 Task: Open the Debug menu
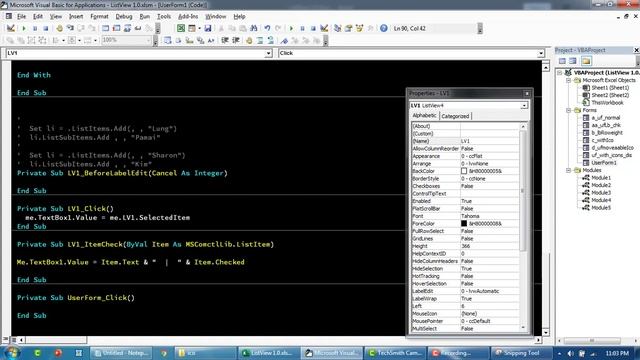tap(124, 16)
